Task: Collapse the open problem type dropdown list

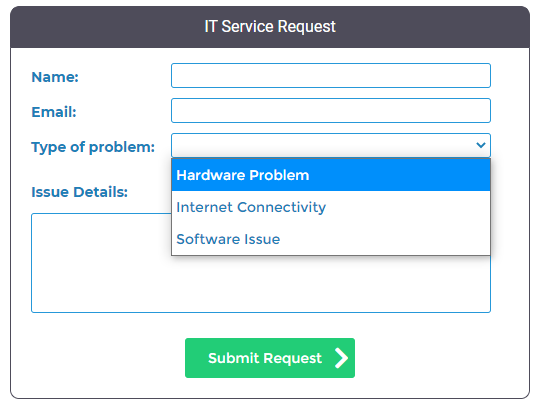Action: click(x=331, y=145)
